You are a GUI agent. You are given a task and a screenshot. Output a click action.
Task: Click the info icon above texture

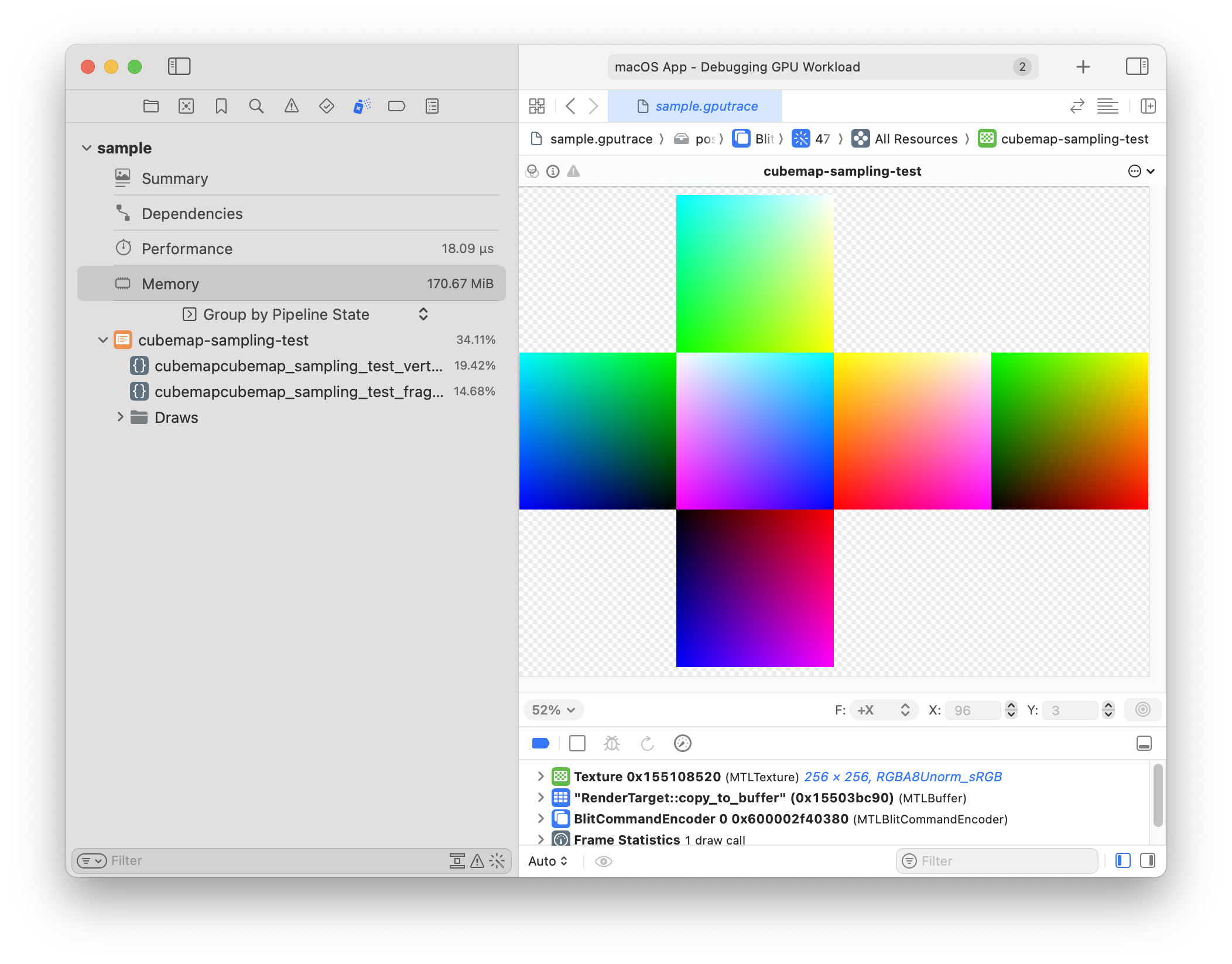(x=553, y=171)
